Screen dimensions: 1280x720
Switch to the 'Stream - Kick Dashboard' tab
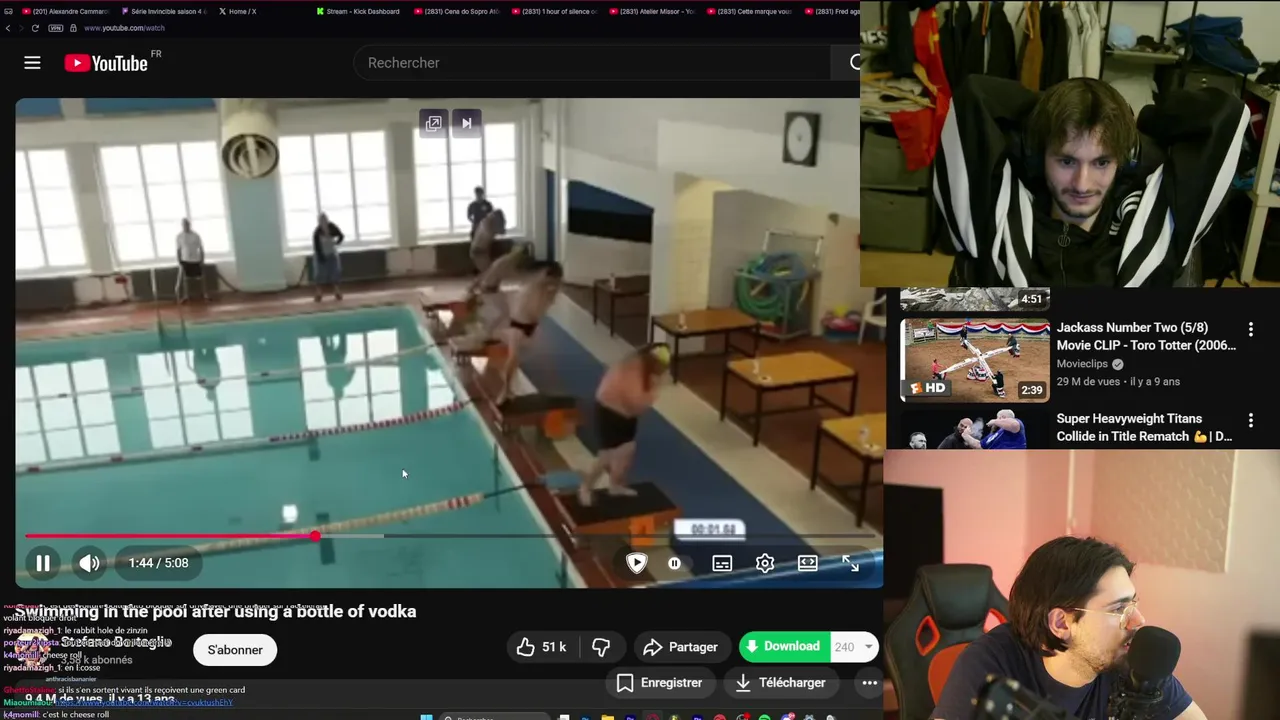(x=358, y=11)
